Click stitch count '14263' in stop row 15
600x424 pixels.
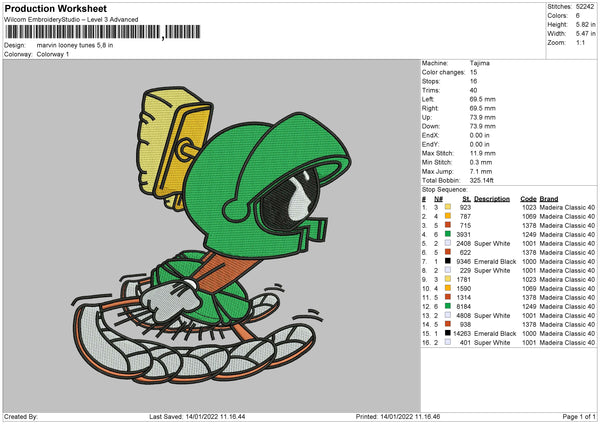pyautogui.click(x=461, y=333)
